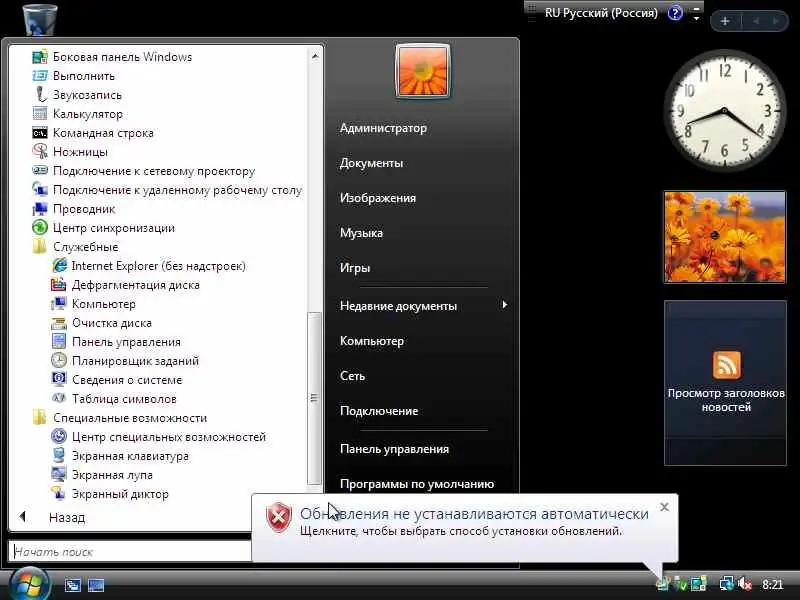This screenshot has width=800, height=600.
Task: Open RSS feed icon in news gadget
Action: (x=727, y=365)
